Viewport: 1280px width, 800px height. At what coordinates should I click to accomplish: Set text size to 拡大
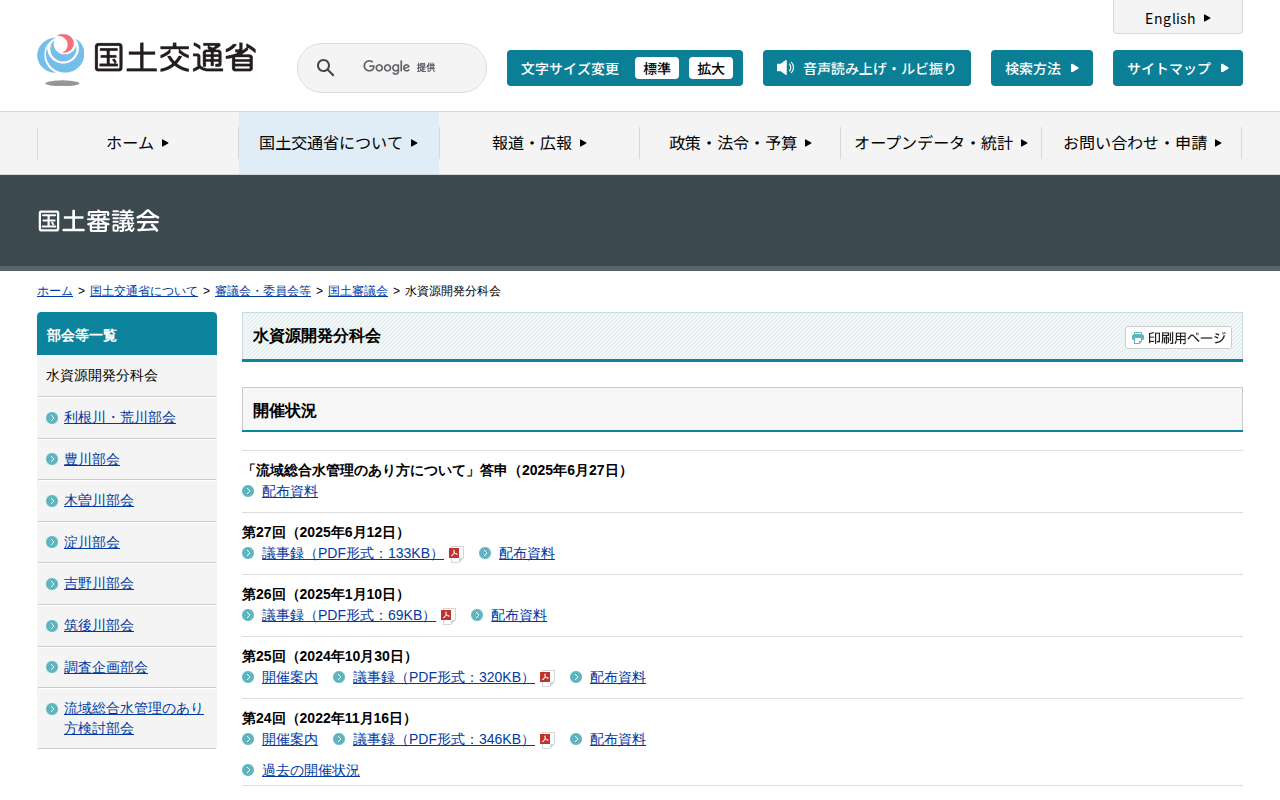[711, 68]
